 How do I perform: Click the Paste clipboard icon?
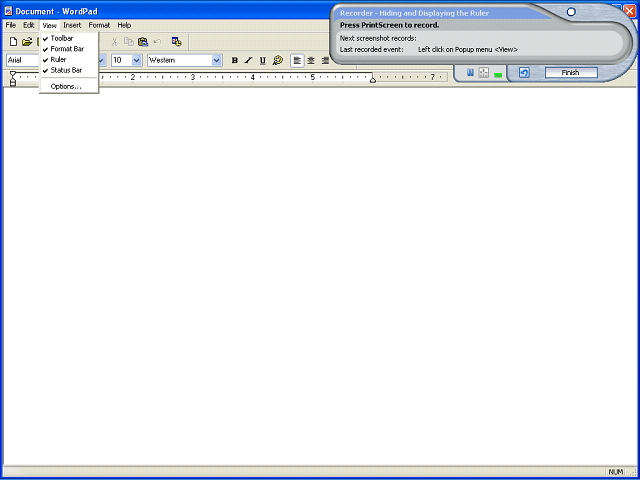pyautogui.click(x=143, y=42)
